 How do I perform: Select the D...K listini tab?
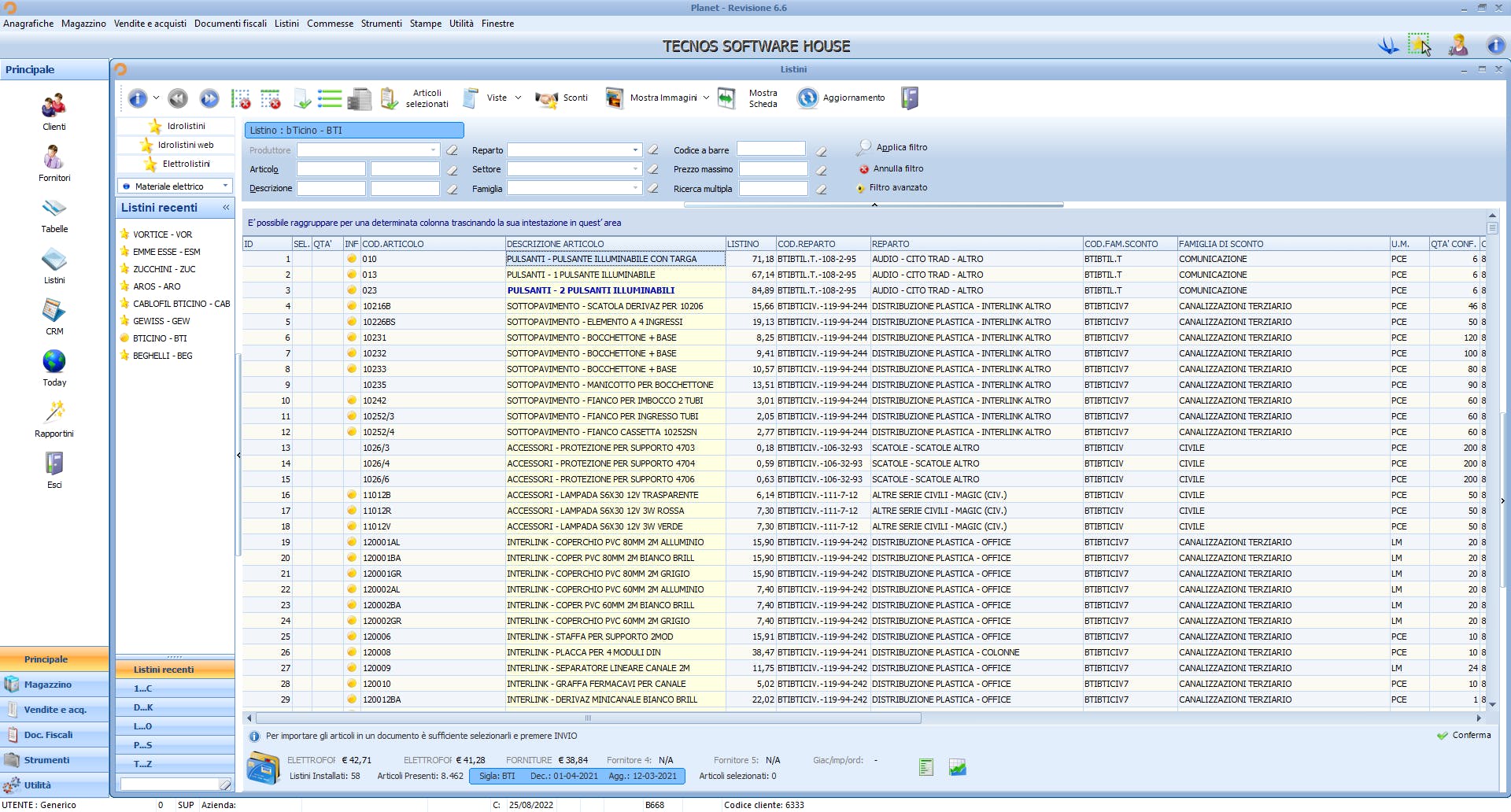click(175, 707)
